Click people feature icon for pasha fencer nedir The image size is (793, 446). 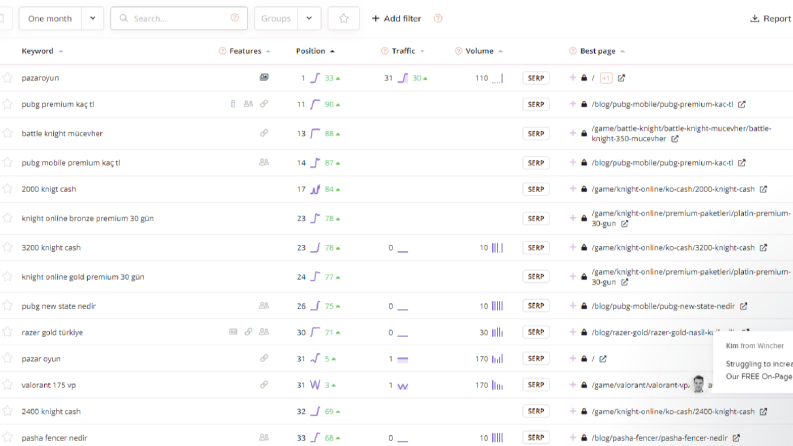coord(264,437)
